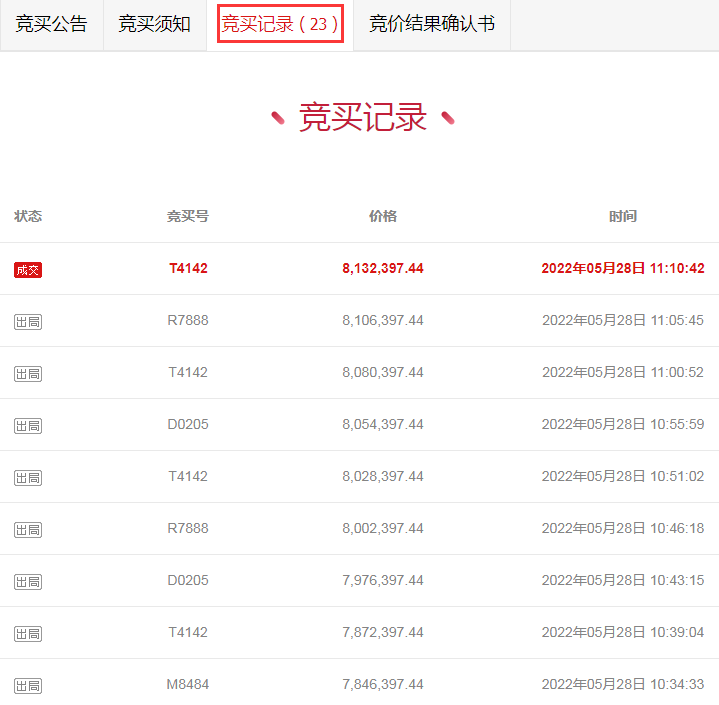Click the time 2022年05月28日 10:34:33
Viewport: 719px width, 705px height.
pyautogui.click(x=623, y=684)
